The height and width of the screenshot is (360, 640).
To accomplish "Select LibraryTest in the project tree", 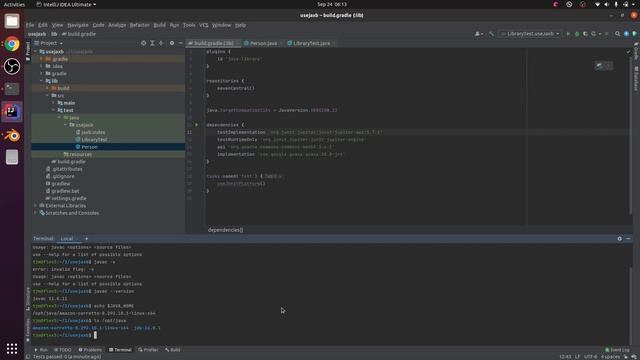I will [x=94, y=140].
